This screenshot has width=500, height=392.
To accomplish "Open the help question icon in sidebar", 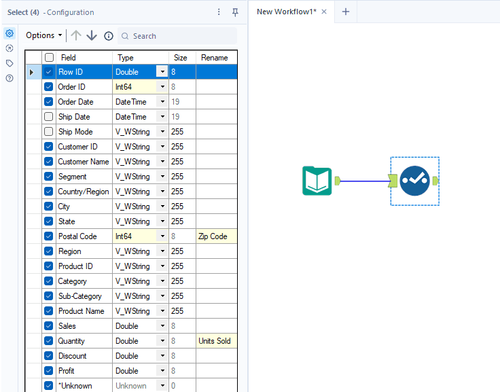I will (10, 78).
